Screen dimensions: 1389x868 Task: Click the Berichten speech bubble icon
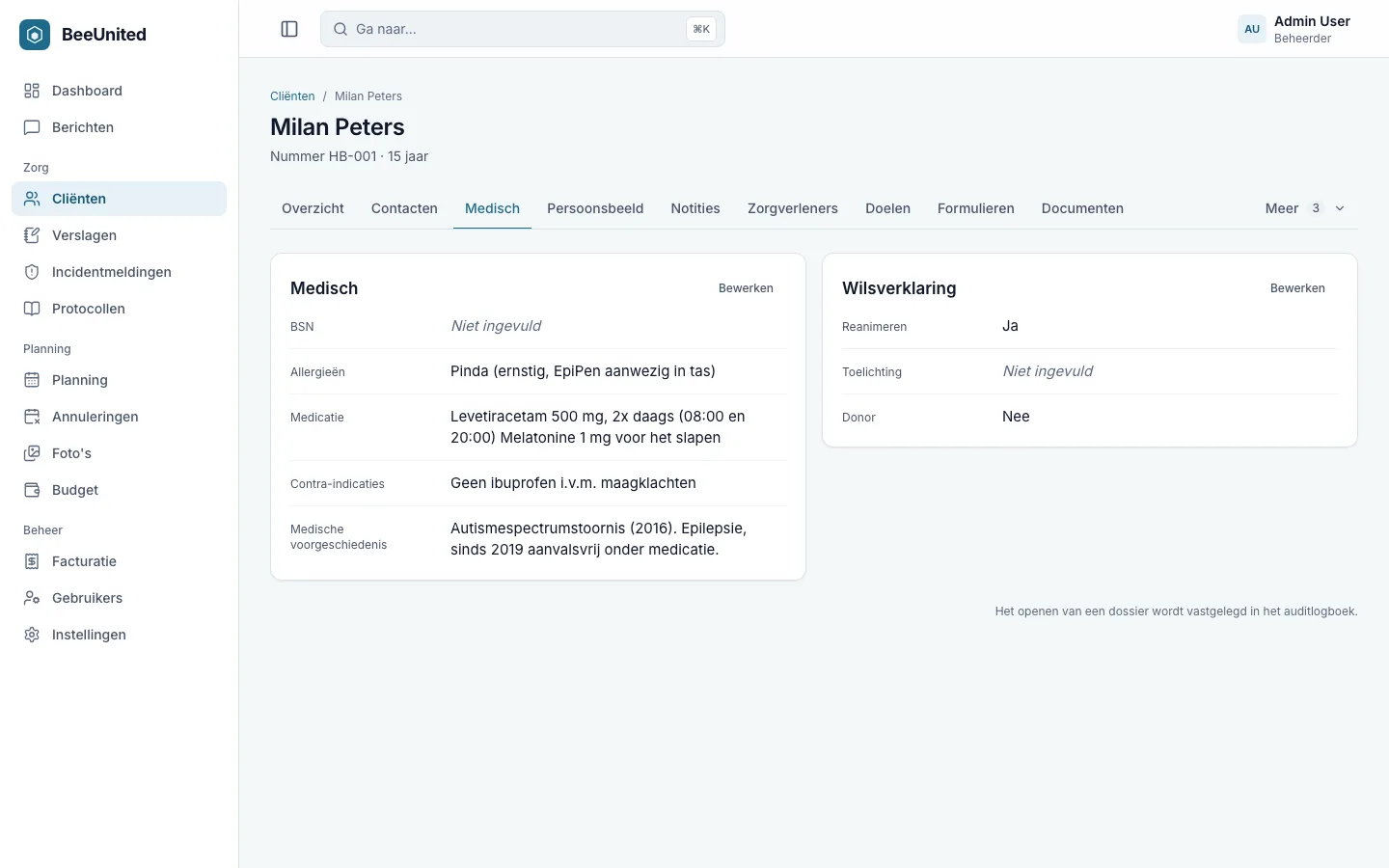pyautogui.click(x=32, y=127)
